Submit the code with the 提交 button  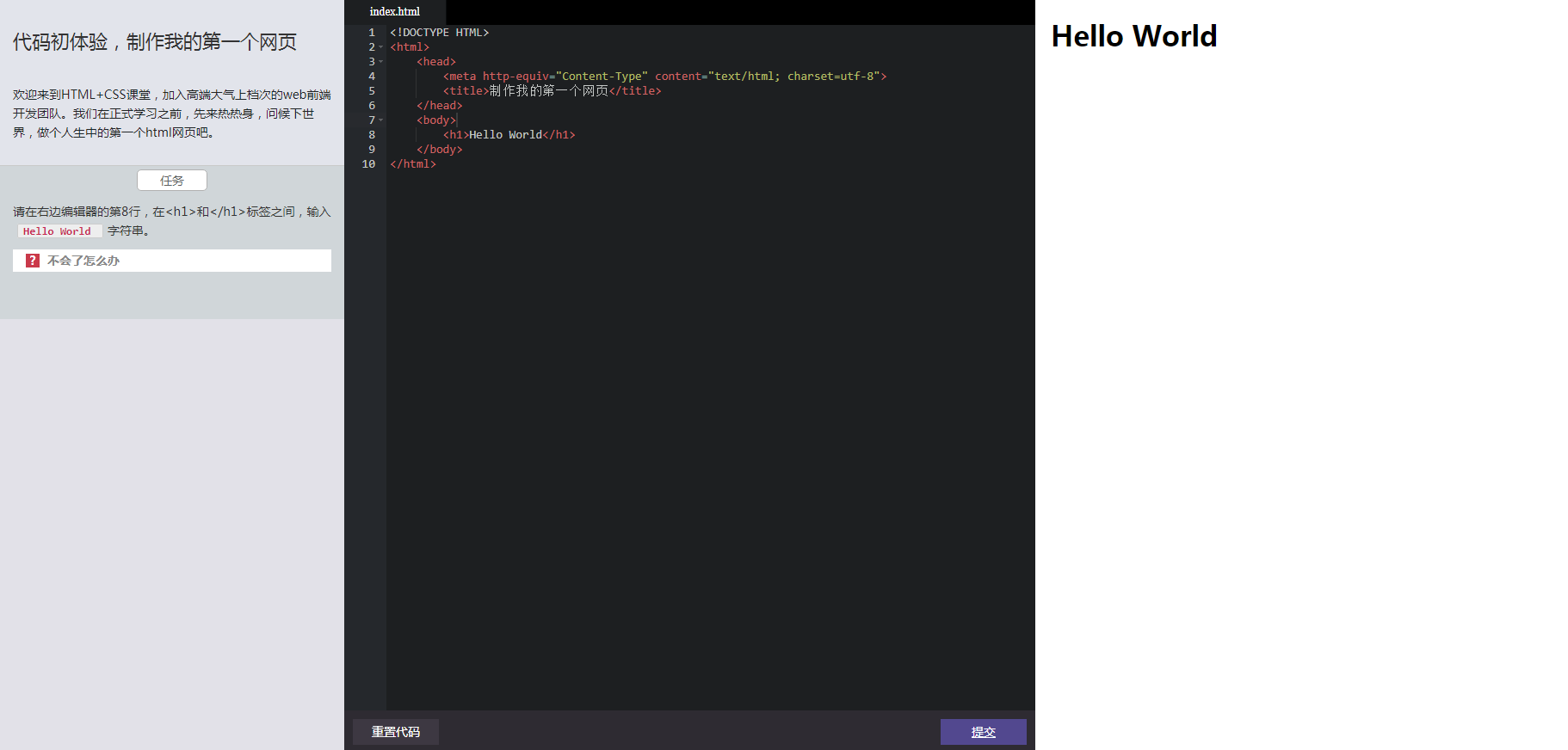coord(983,732)
